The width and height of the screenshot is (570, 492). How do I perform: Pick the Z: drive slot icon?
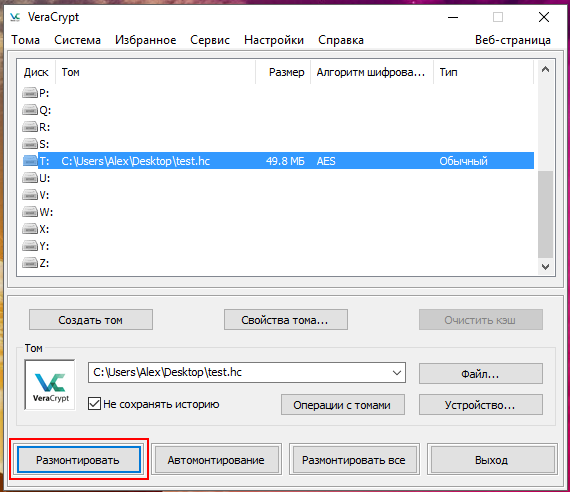point(30,263)
